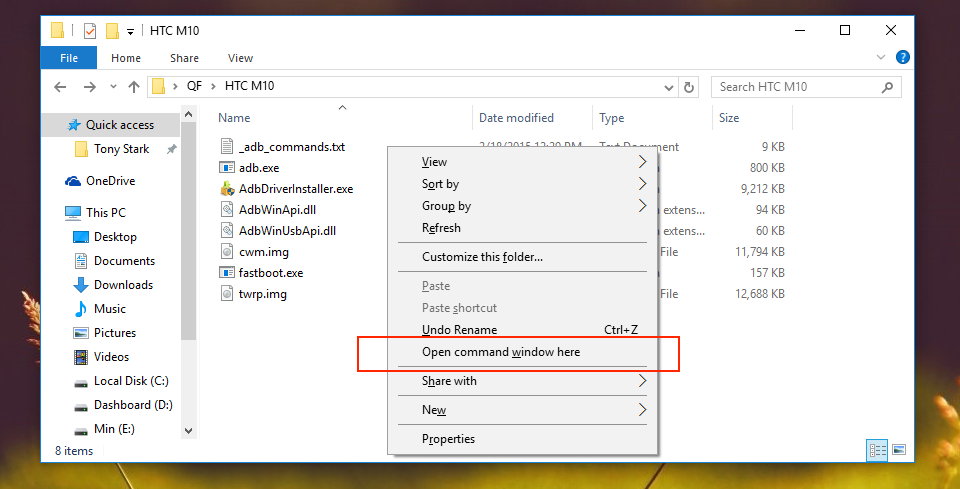960x489 pixels.
Task: Sort by the Type column header
Action: [611, 118]
